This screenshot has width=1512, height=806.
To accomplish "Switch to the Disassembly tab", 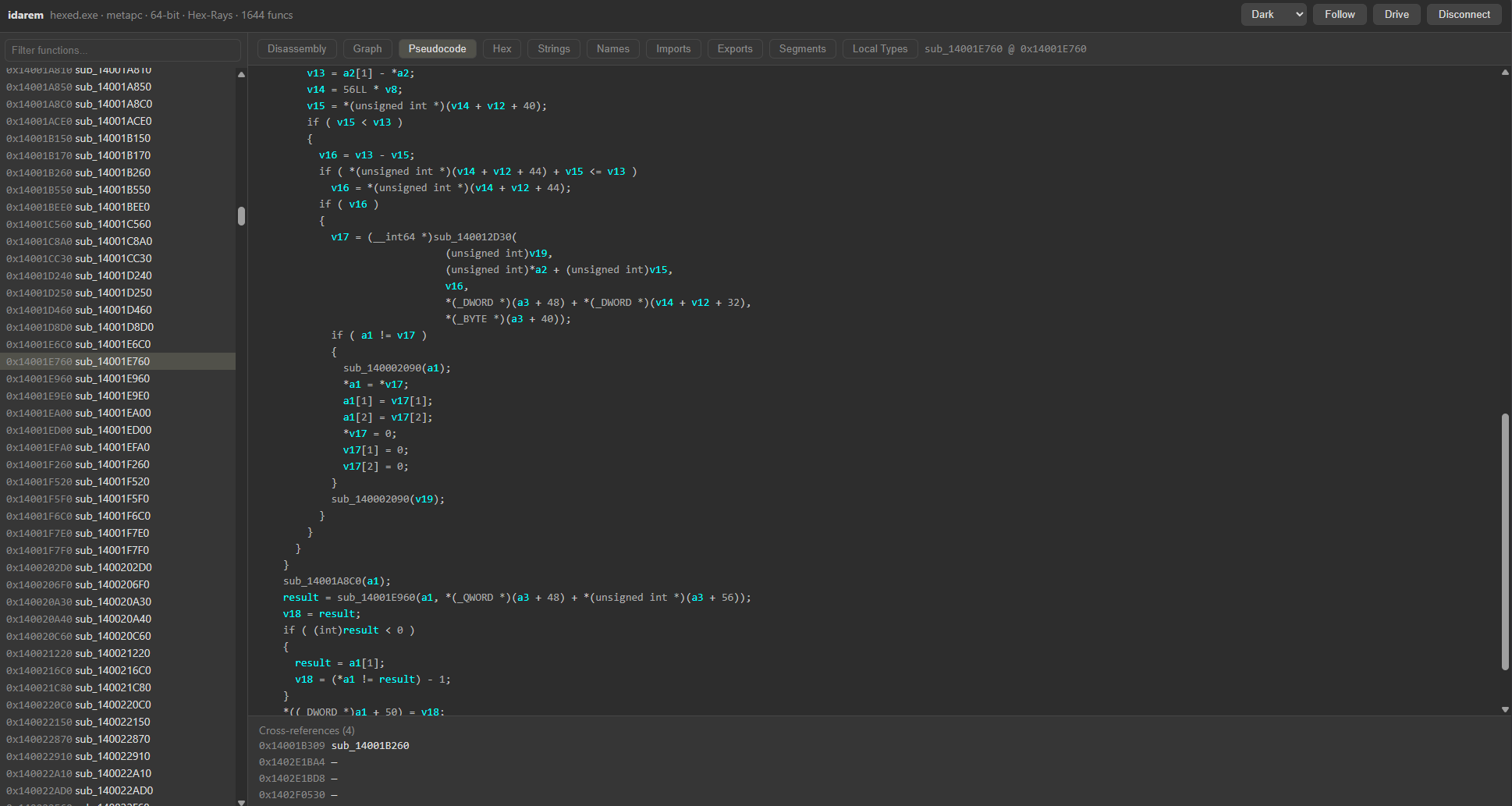I will pyautogui.click(x=296, y=48).
